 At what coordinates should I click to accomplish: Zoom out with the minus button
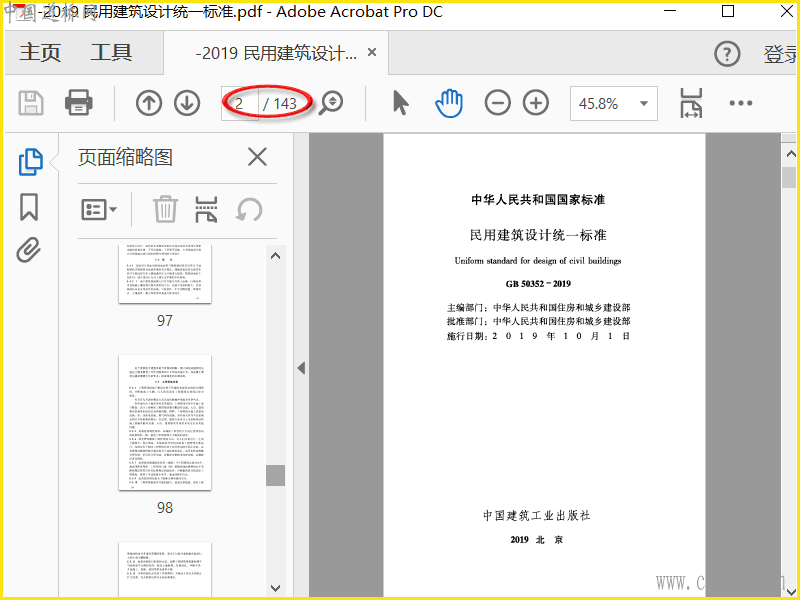point(497,103)
